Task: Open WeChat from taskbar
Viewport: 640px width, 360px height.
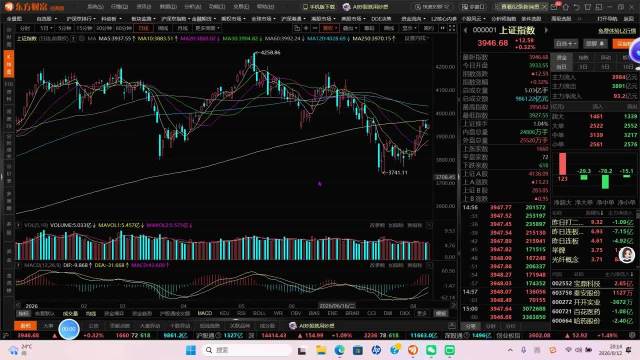Action: pos(431,350)
